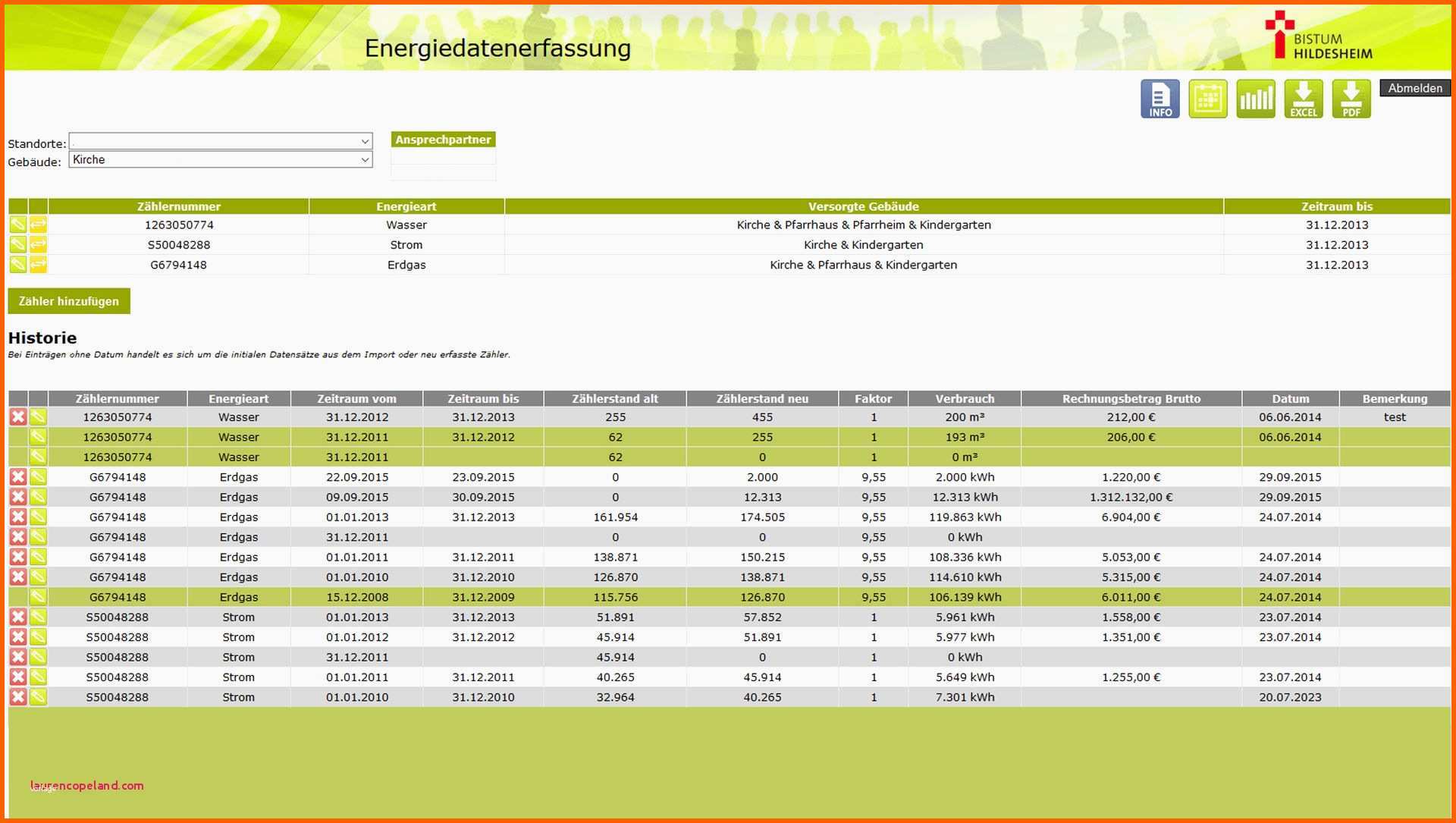1456x823 pixels.
Task: Delete the Wasser entry starting 31.12.2012
Action: [18, 416]
